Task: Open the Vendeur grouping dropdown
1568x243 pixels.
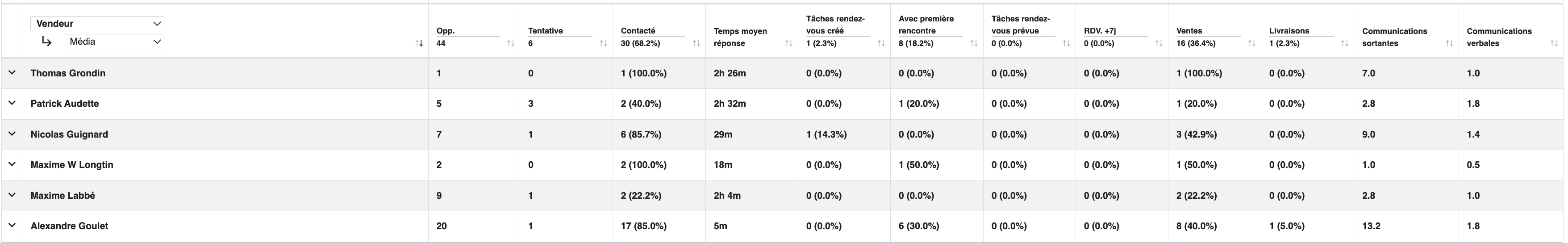Action: click(x=97, y=24)
